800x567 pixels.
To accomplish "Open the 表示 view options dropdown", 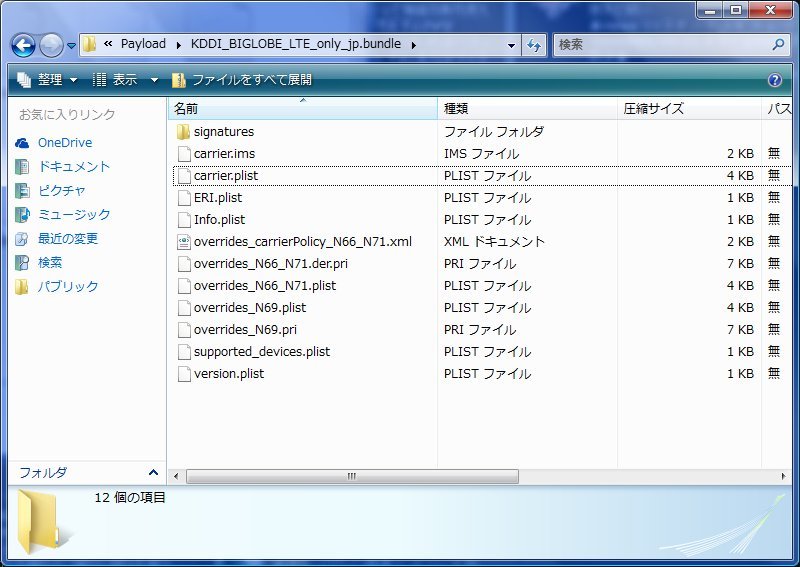I will tap(126, 80).
